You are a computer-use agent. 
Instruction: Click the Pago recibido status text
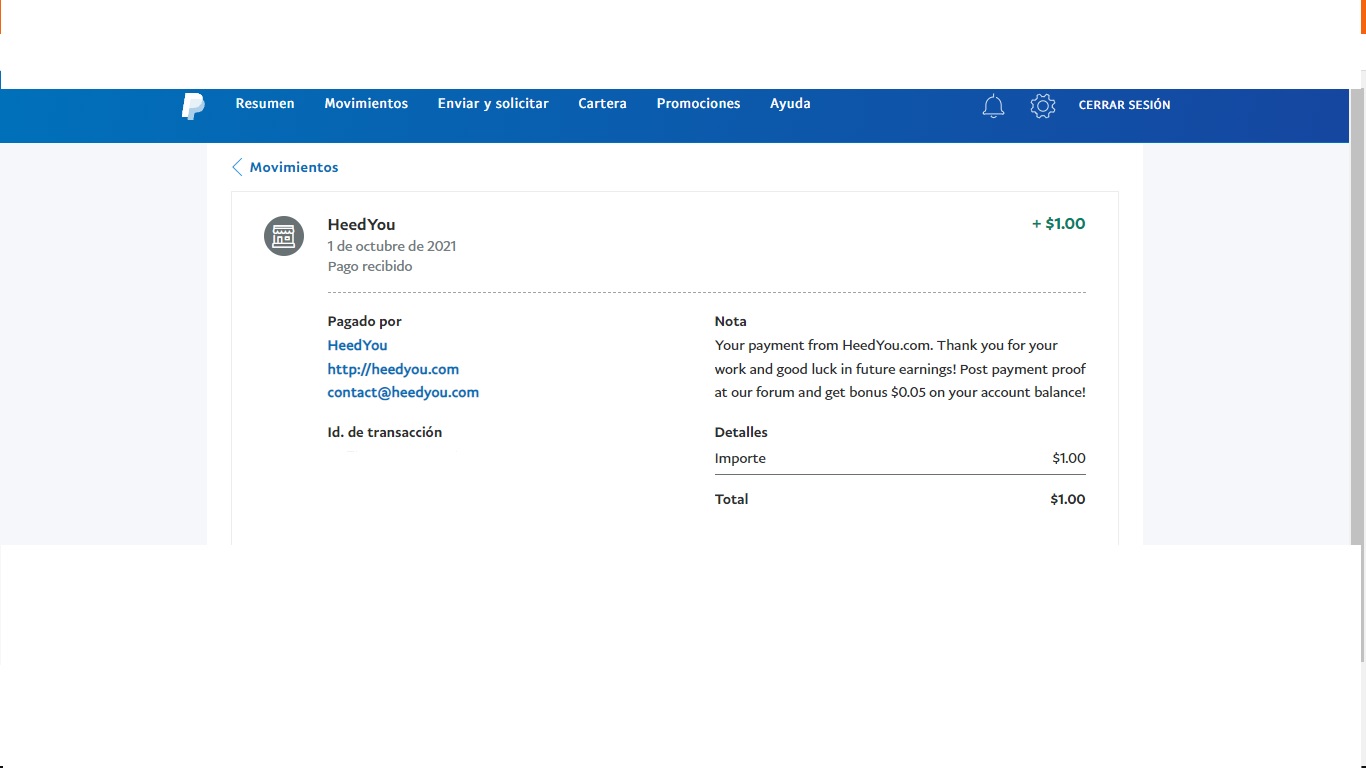[370, 267]
